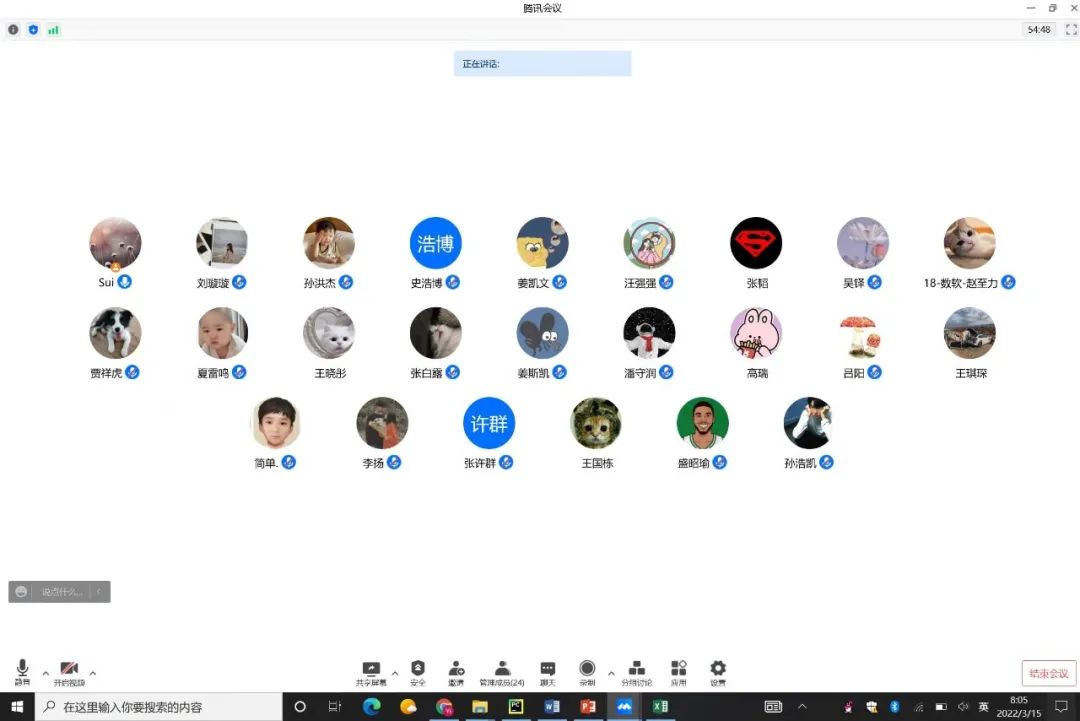This screenshot has height=721, width=1080.
Task: Expand the recording options arrow
Action: coord(611,673)
